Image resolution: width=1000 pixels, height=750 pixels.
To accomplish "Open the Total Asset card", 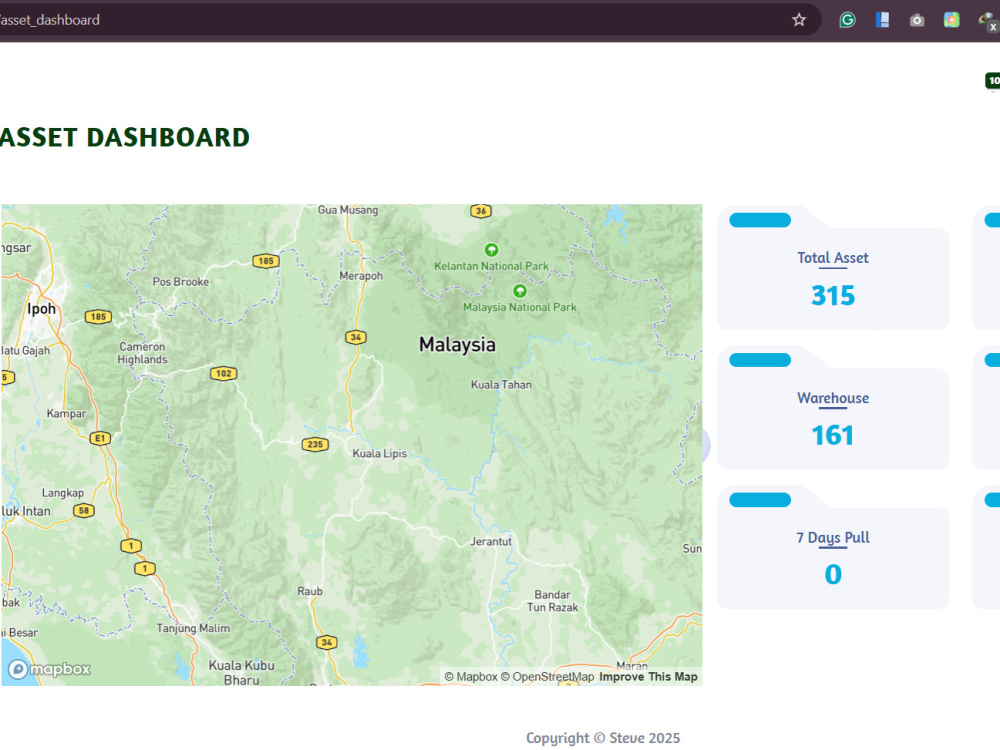I will (x=833, y=267).
